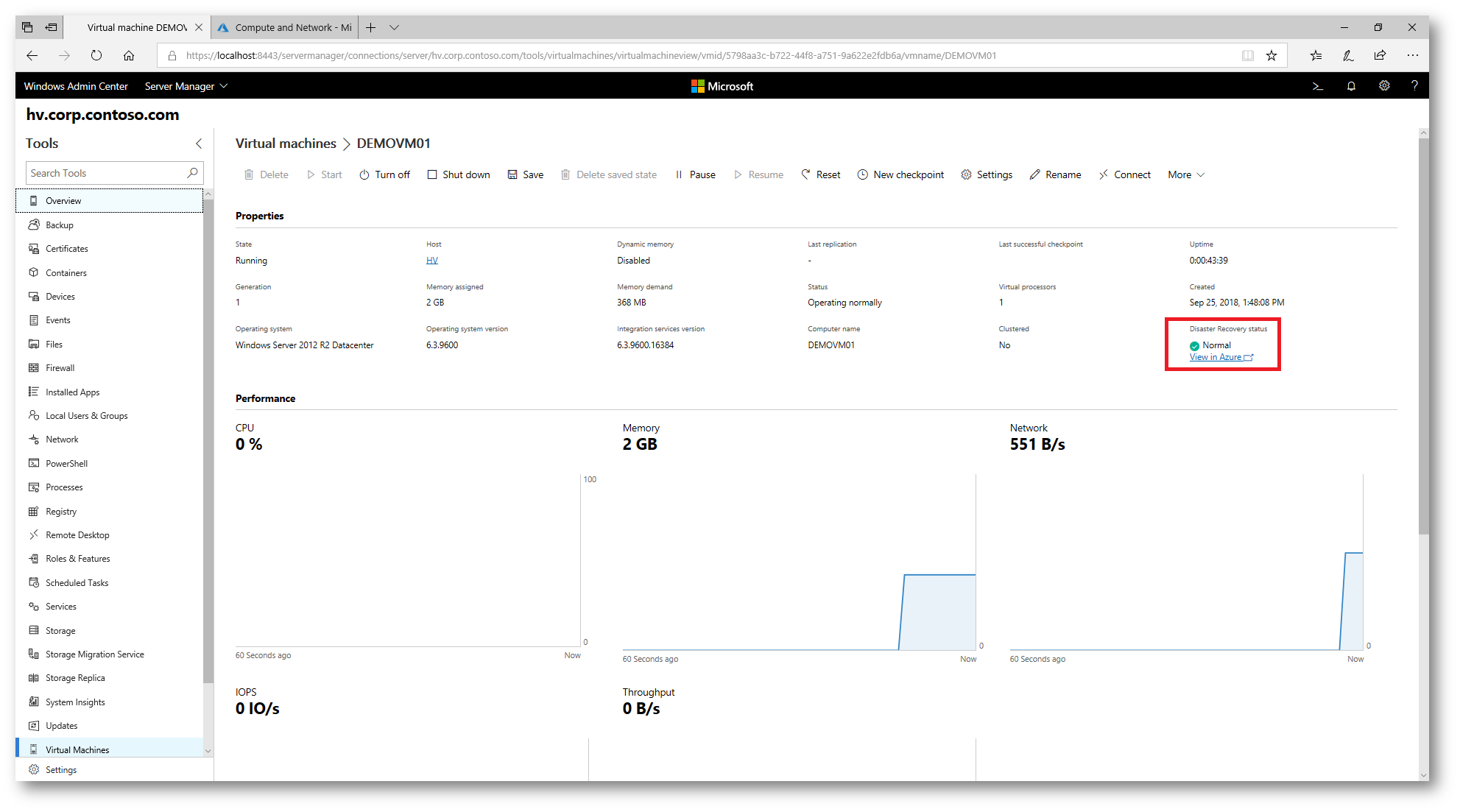The width and height of the screenshot is (1460, 812).
Task: Select Overview tool in sidebar
Action: click(110, 201)
